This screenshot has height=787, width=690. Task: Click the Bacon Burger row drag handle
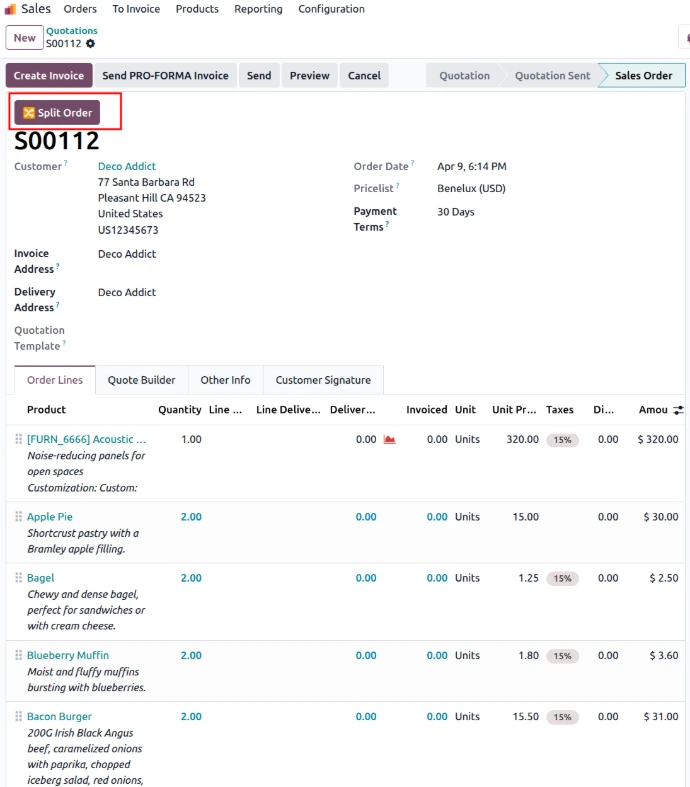point(18,717)
